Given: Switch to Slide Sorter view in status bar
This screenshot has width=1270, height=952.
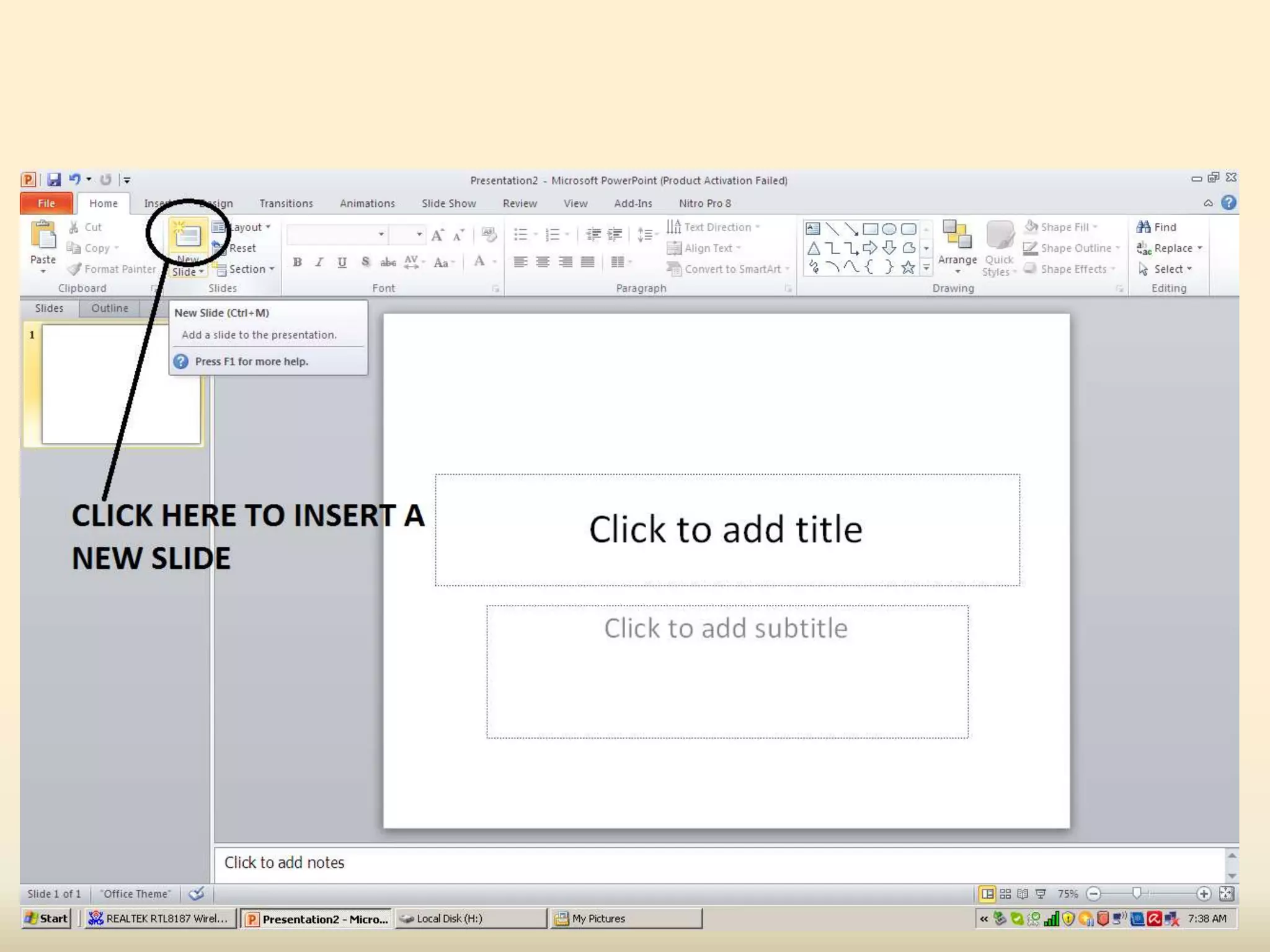Looking at the screenshot, I should [1005, 894].
